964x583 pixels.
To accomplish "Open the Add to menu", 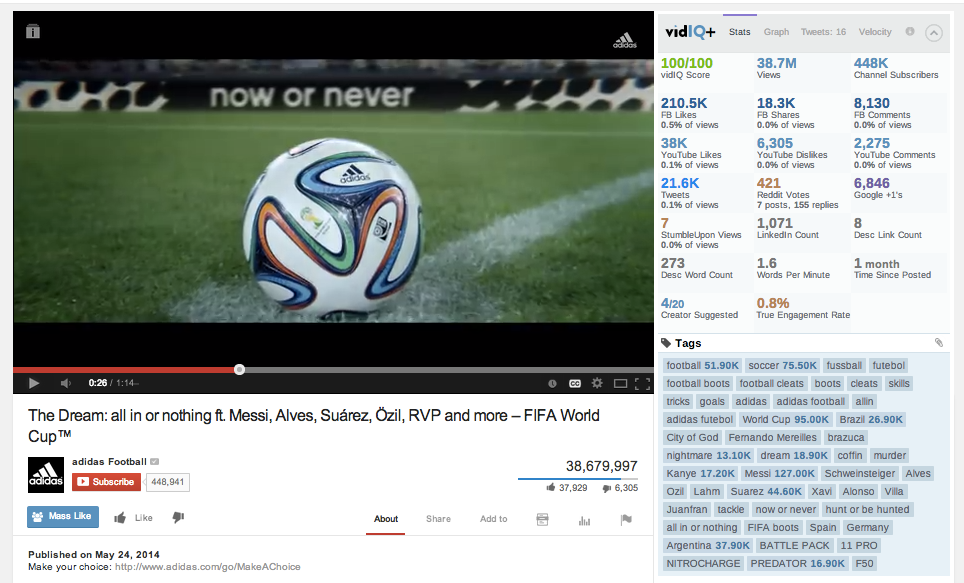I will point(494,519).
